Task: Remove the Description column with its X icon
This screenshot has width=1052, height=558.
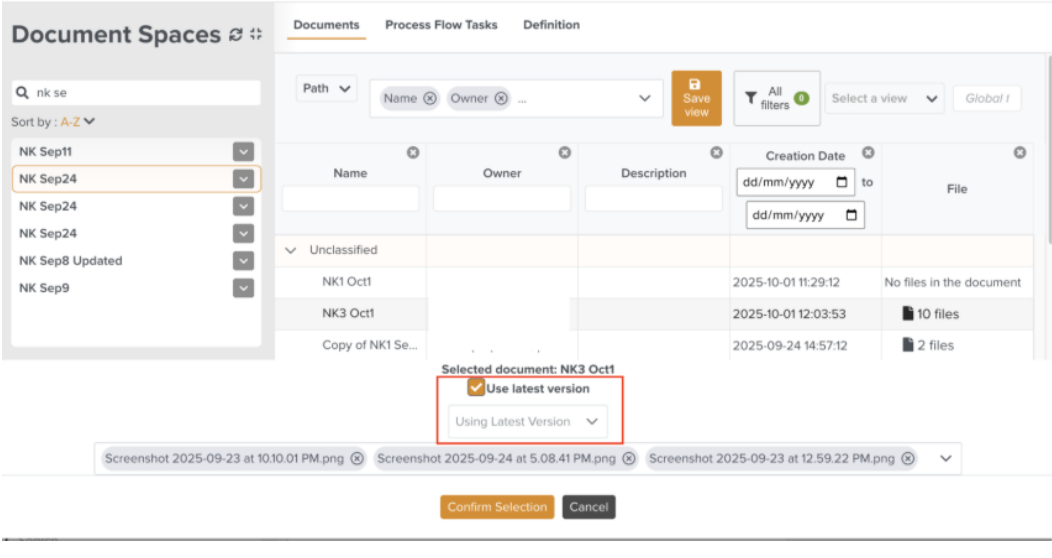Action: 716,152
